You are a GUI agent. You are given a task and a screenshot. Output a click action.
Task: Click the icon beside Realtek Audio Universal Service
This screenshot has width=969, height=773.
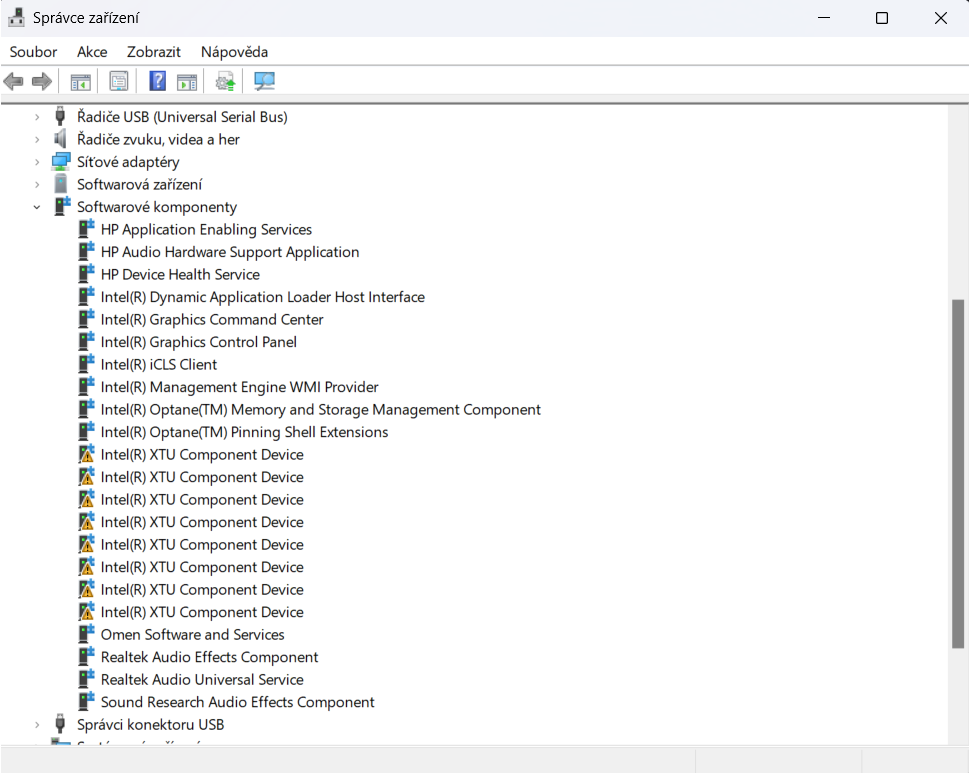pos(86,679)
